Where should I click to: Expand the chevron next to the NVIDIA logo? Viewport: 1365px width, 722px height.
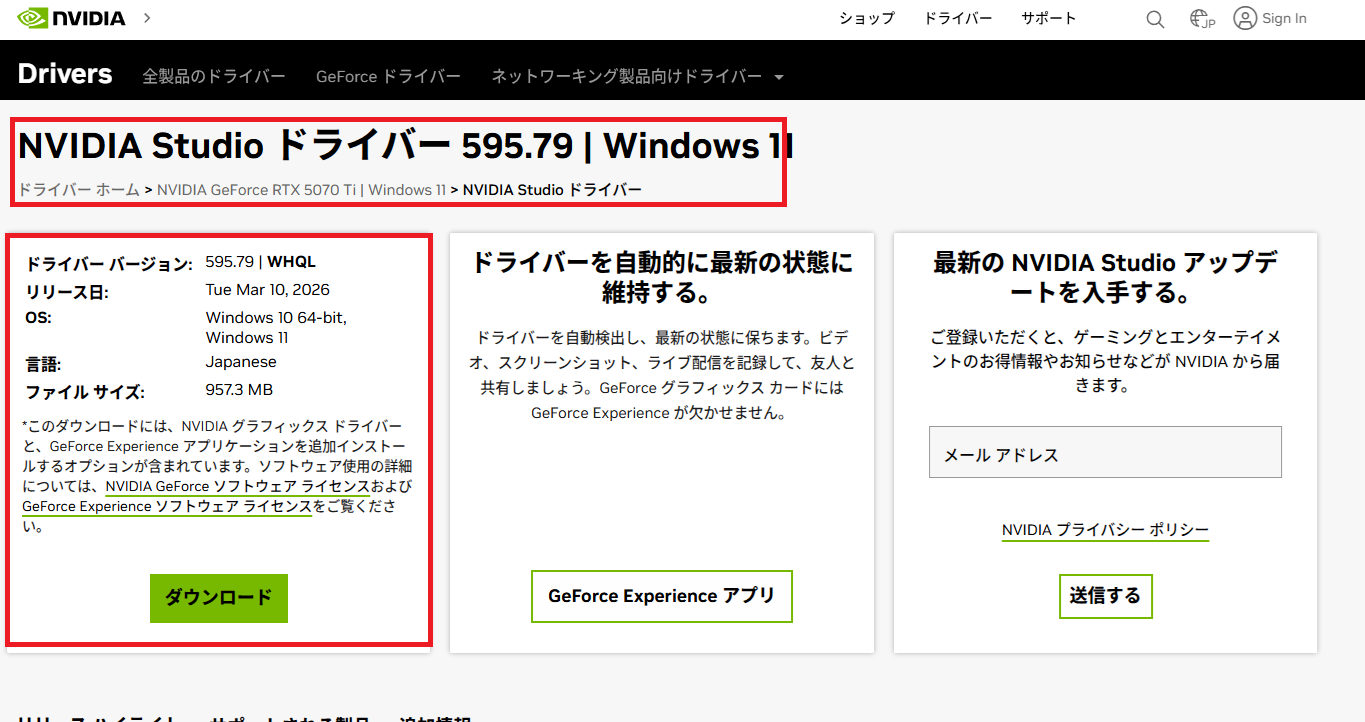(x=147, y=18)
